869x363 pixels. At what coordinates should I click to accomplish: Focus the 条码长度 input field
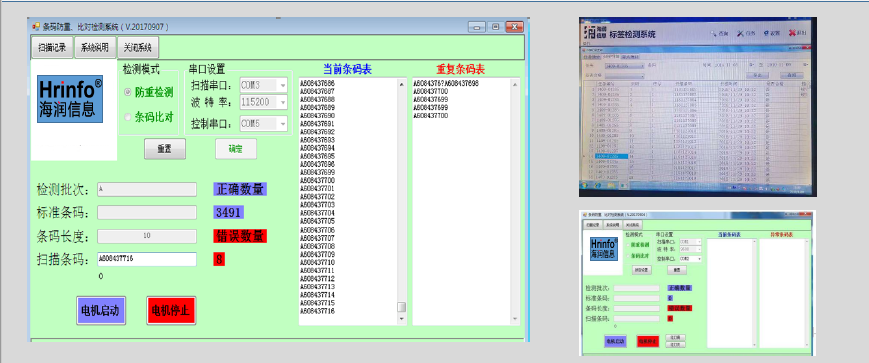[147, 236]
